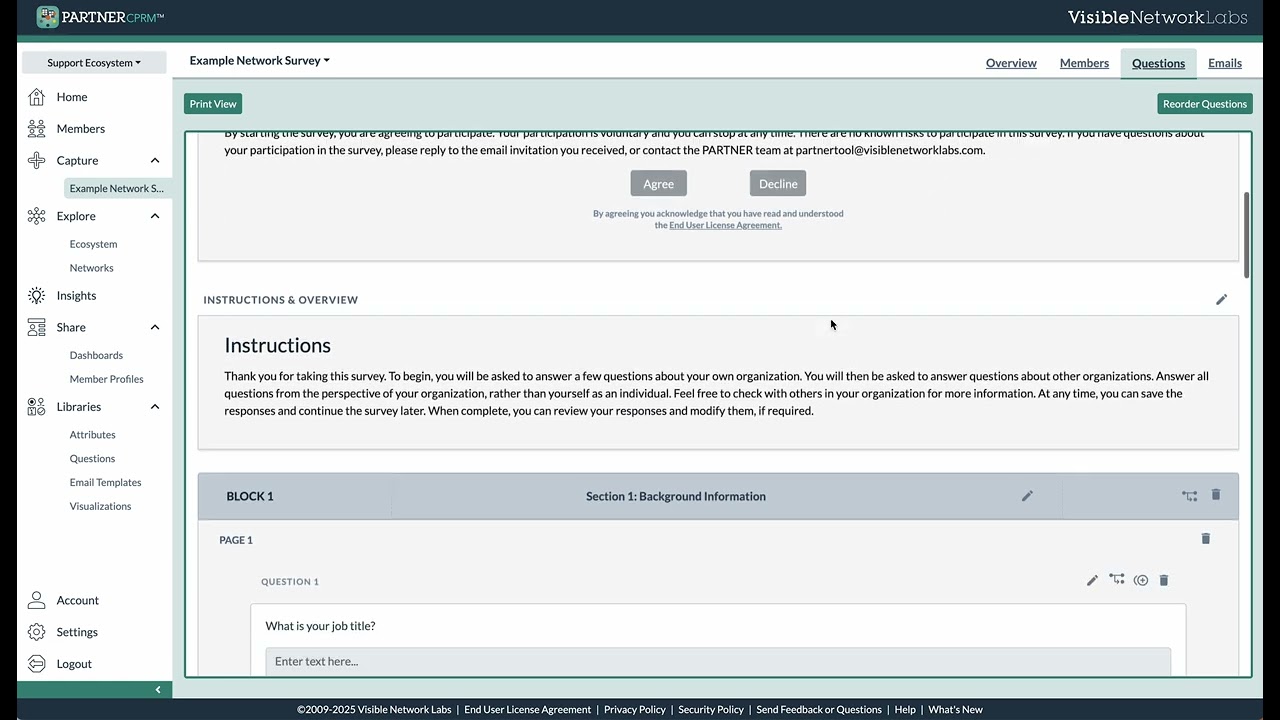Image resolution: width=1280 pixels, height=720 pixels.
Task: Collapse the Capture section chevron
Action: [x=155, y=160]
